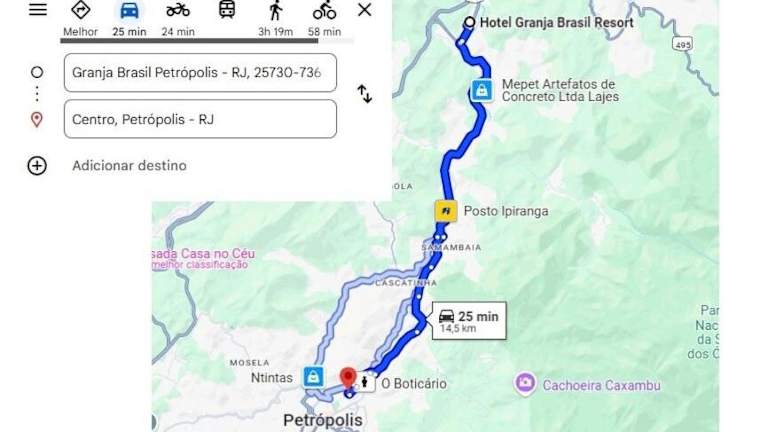This screenshot has width=768, height=432.
Task: Select the red destination pin
Action: coord(348,379)
